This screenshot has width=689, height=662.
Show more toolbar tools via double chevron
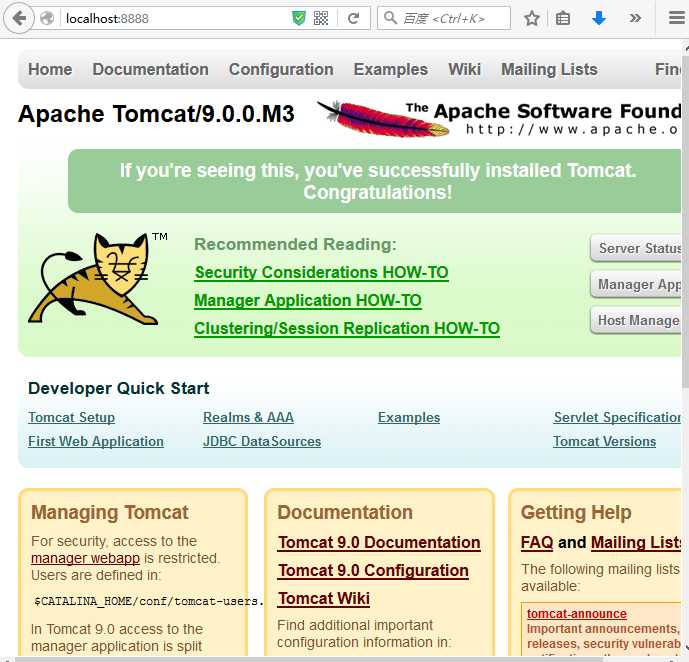[x=635, y=18]
